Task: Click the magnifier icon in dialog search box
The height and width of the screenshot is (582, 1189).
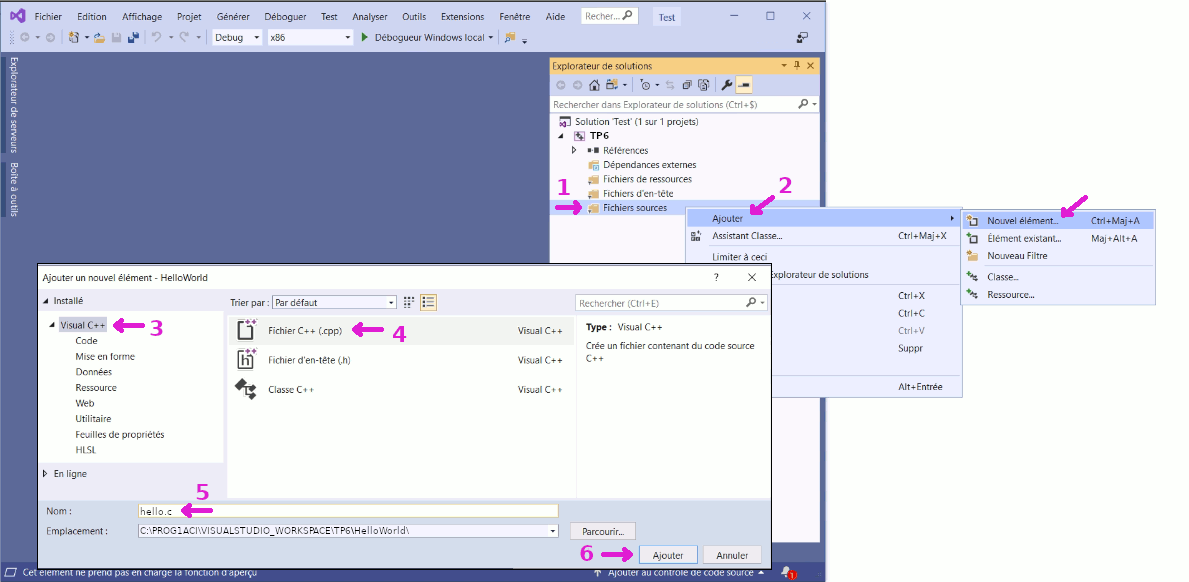Action: pos(751,302)
